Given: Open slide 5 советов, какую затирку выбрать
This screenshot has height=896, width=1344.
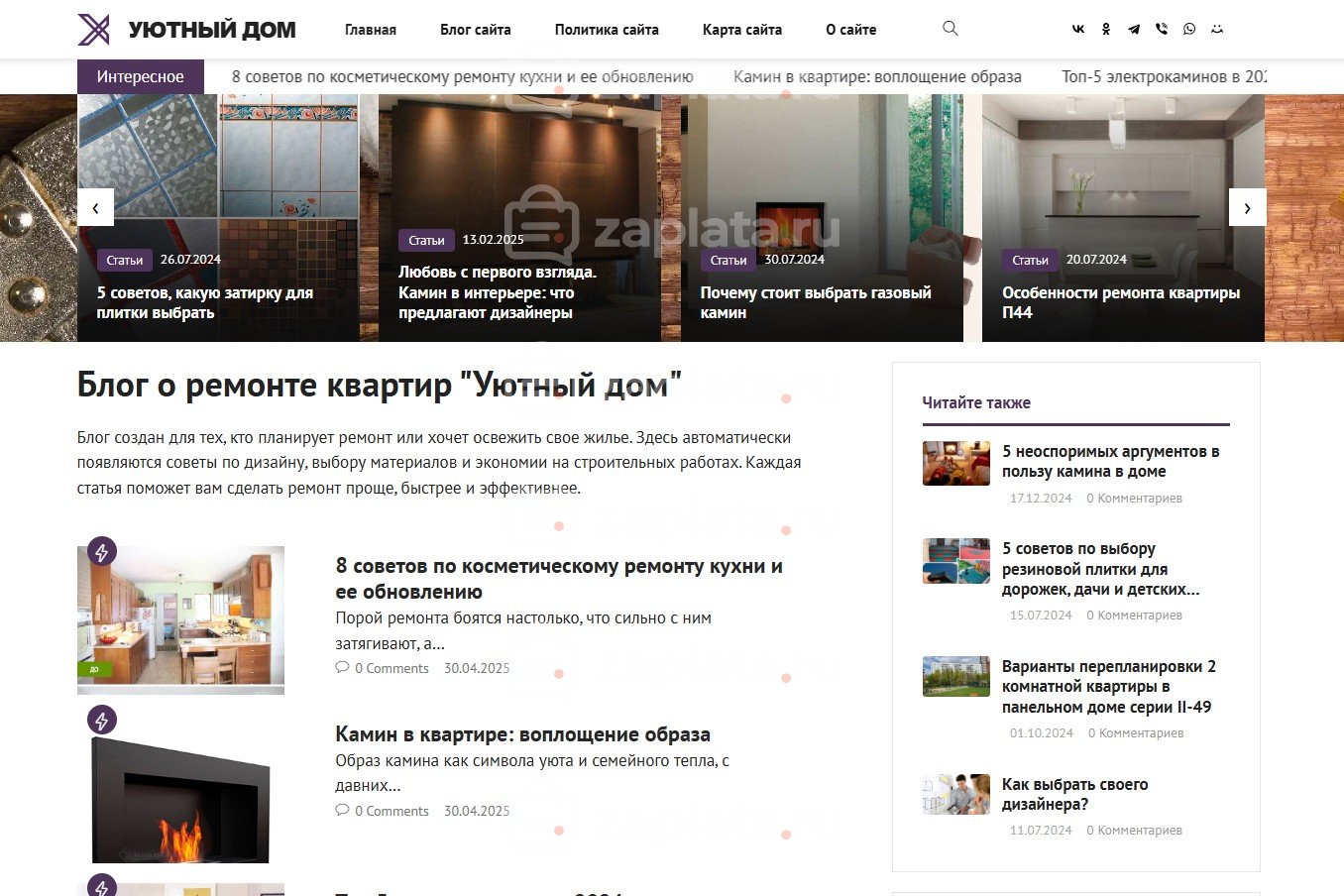Looking at the screenshot, I should click(x=205, y=302).
